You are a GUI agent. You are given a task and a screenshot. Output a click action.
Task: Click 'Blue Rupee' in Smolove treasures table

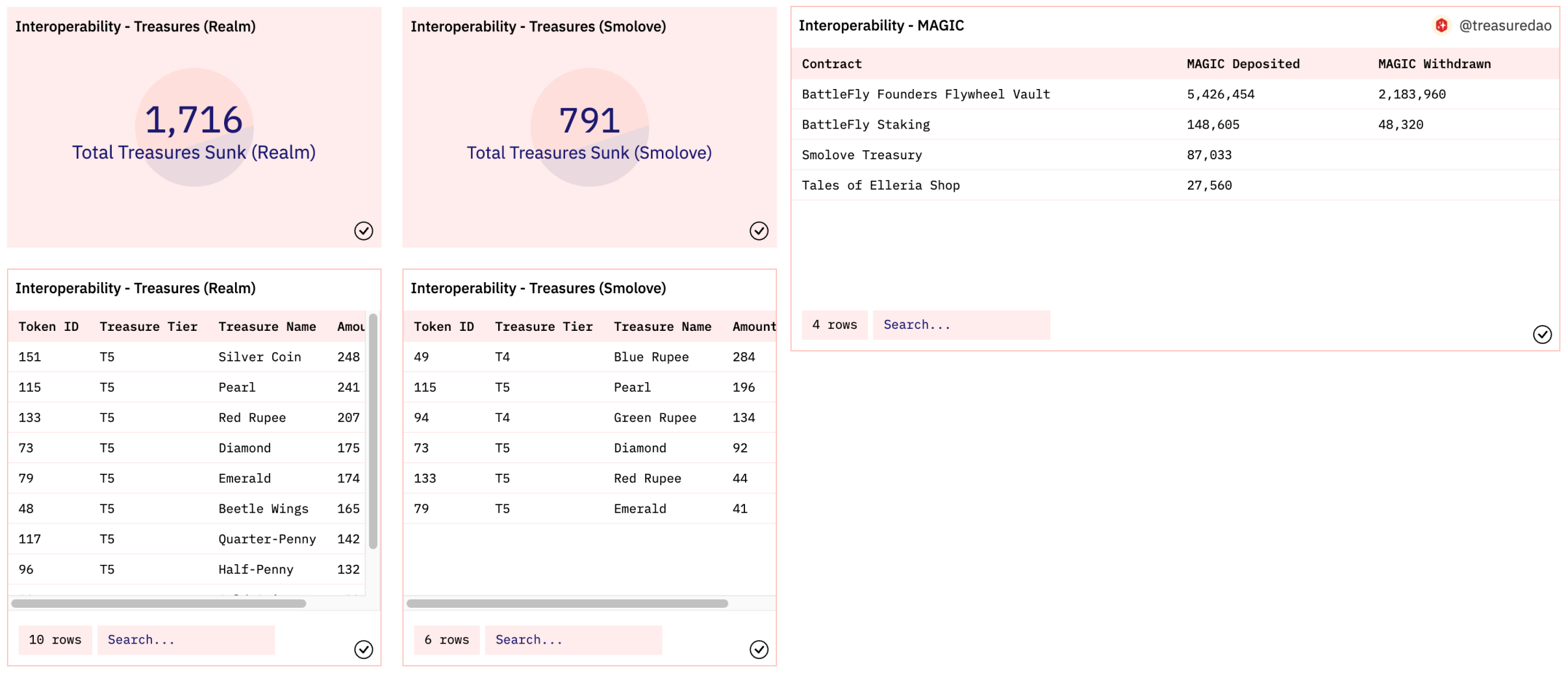(x=651, y=357)
